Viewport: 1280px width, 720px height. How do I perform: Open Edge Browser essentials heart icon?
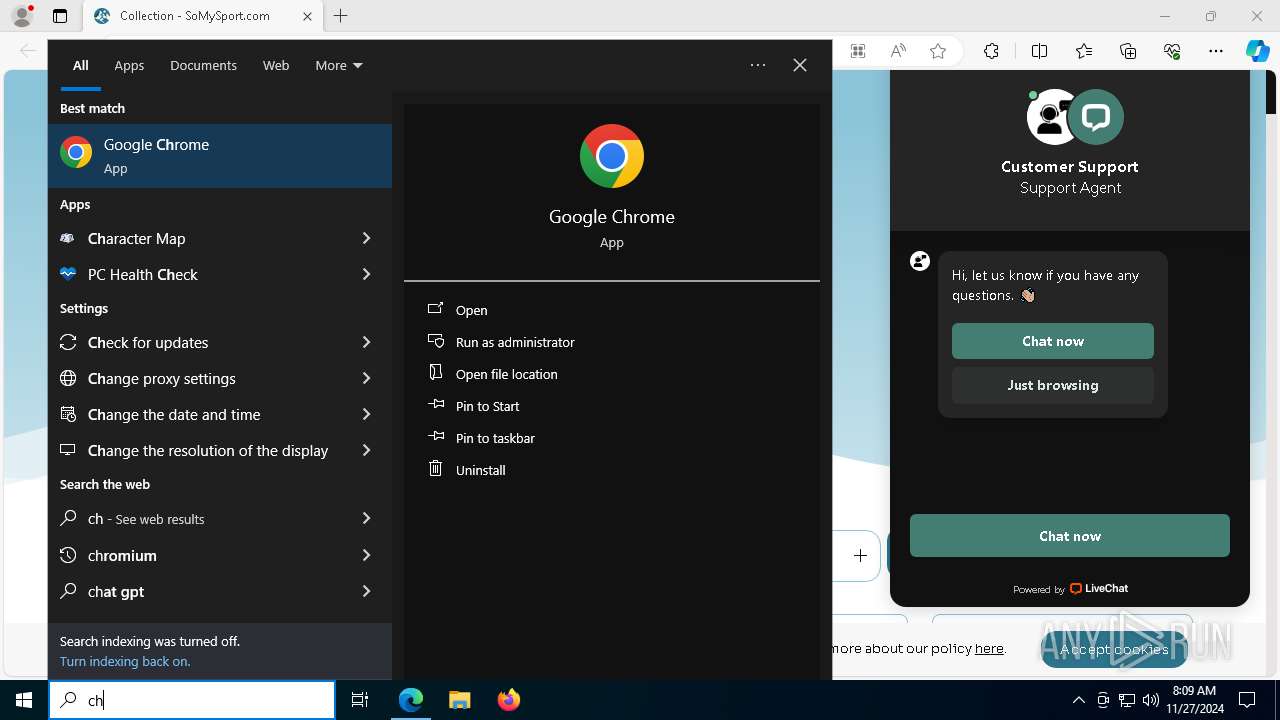tap(1172, 51)
